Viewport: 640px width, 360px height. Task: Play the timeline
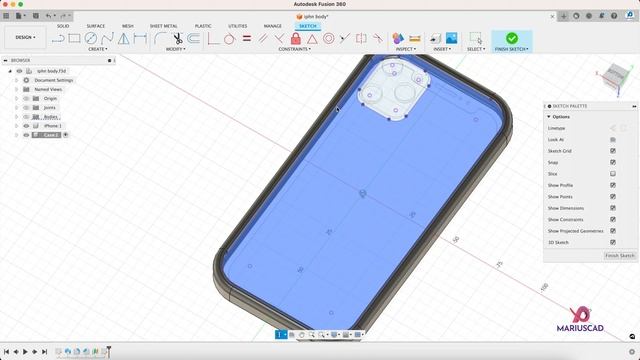[25, 351]
